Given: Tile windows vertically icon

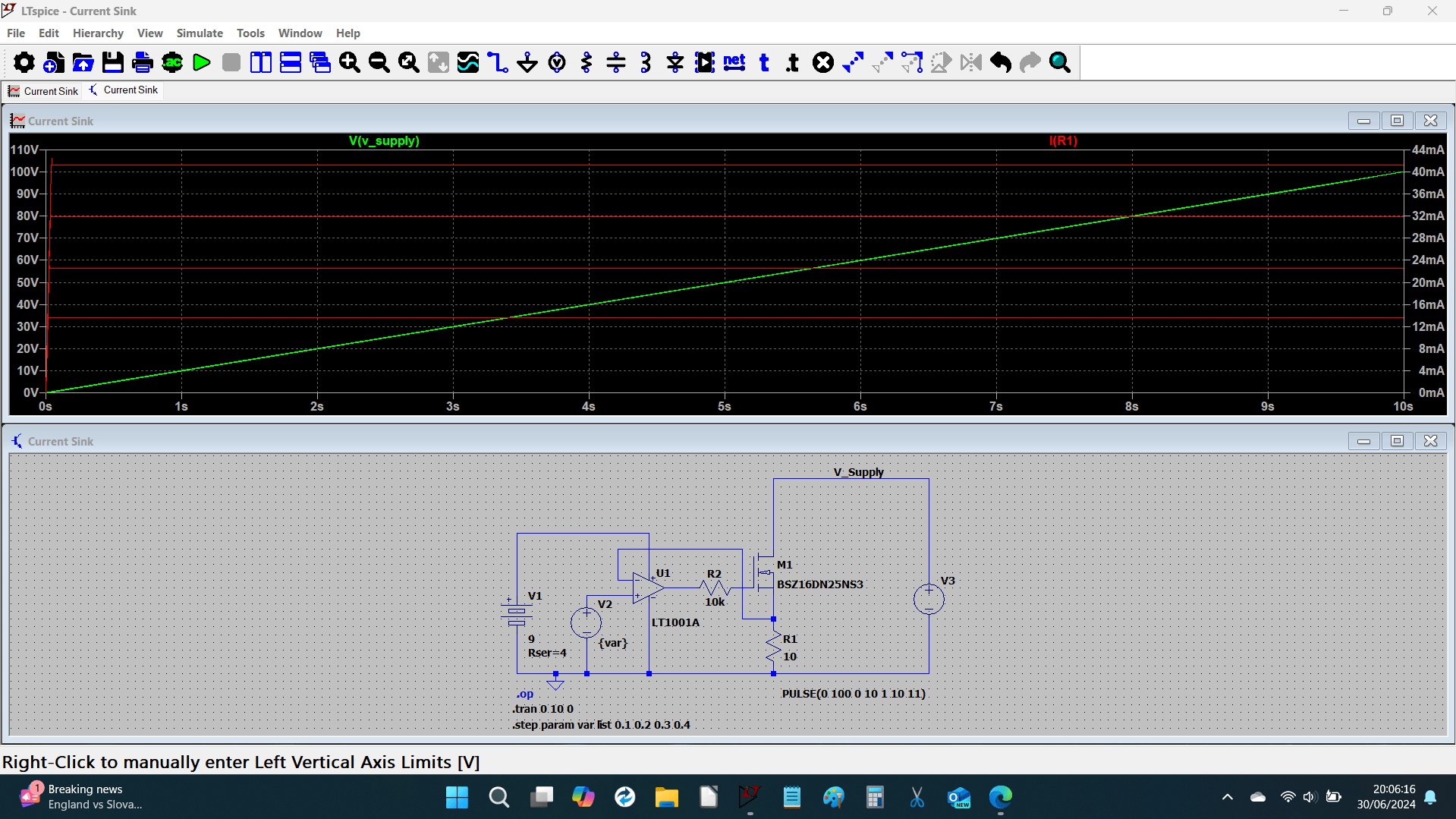Looking at the screenshot, I should click(x=261, y=62).
